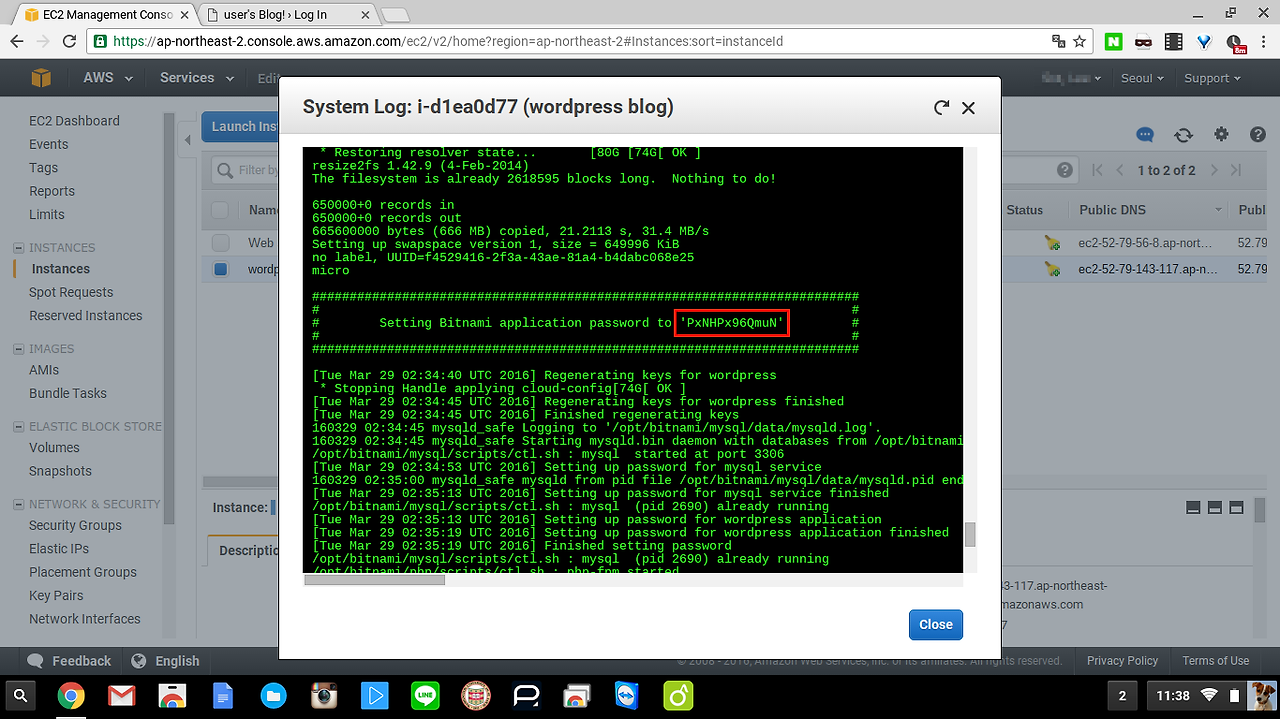Click the alarm icon in the ec2-52-79-56-8 row

point(1052,243)
